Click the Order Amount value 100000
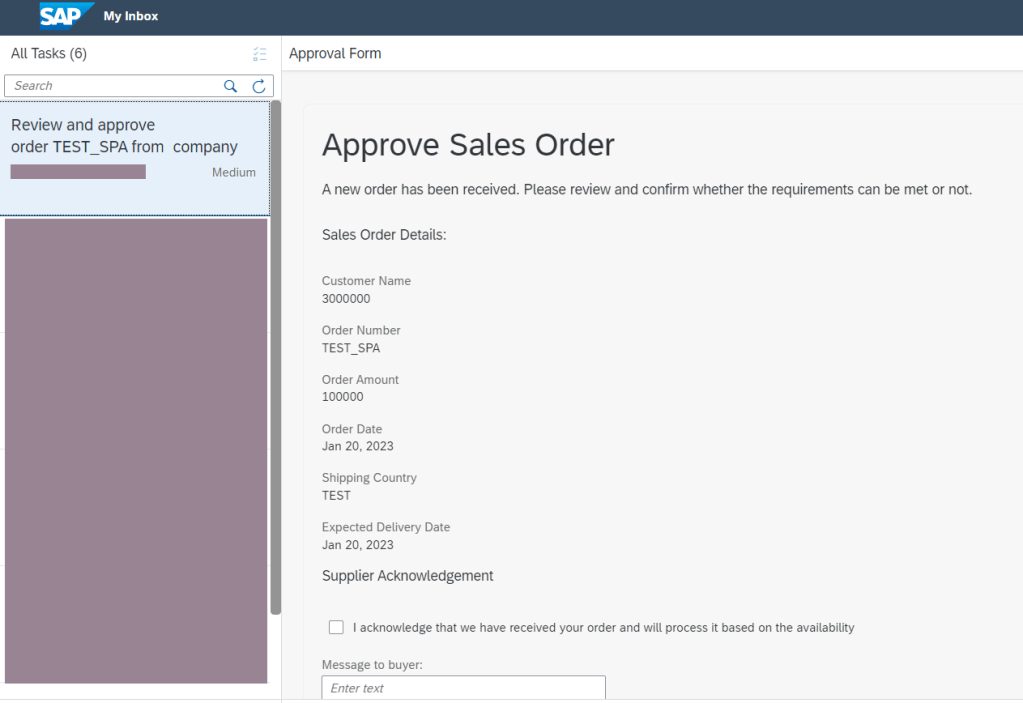This screenshot has height=703, width=1023. 343,397
